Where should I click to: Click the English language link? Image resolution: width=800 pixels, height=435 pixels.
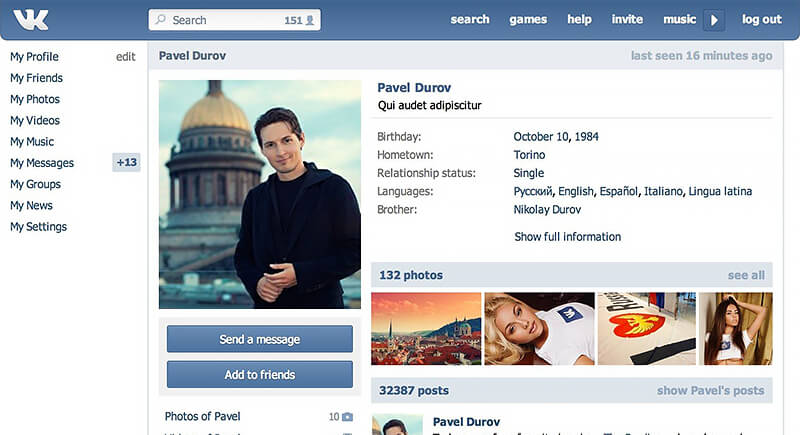pos(576,191)
